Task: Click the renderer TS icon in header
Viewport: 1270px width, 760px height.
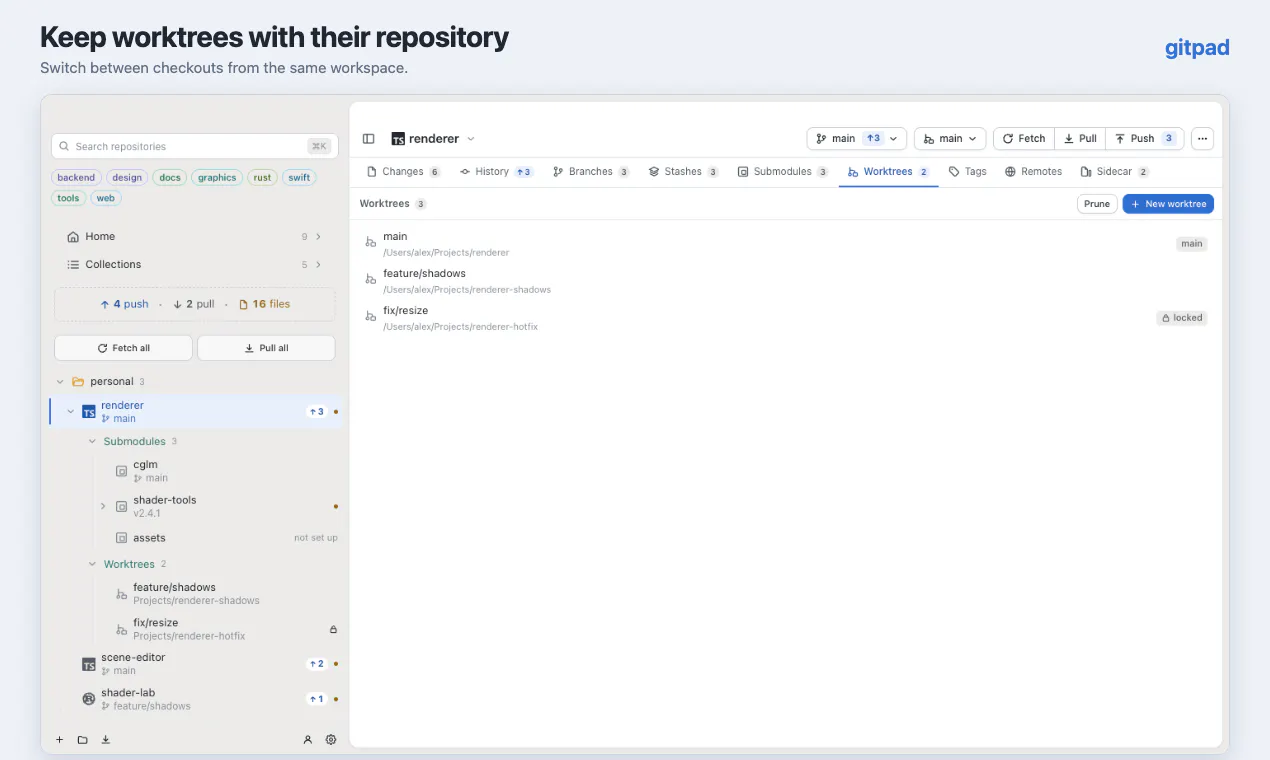Action: click(397, 139)
